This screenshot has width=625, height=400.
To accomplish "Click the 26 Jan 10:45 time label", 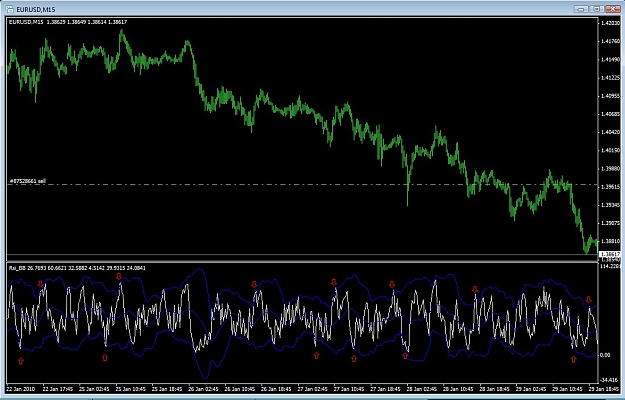I will coord(240,389).
